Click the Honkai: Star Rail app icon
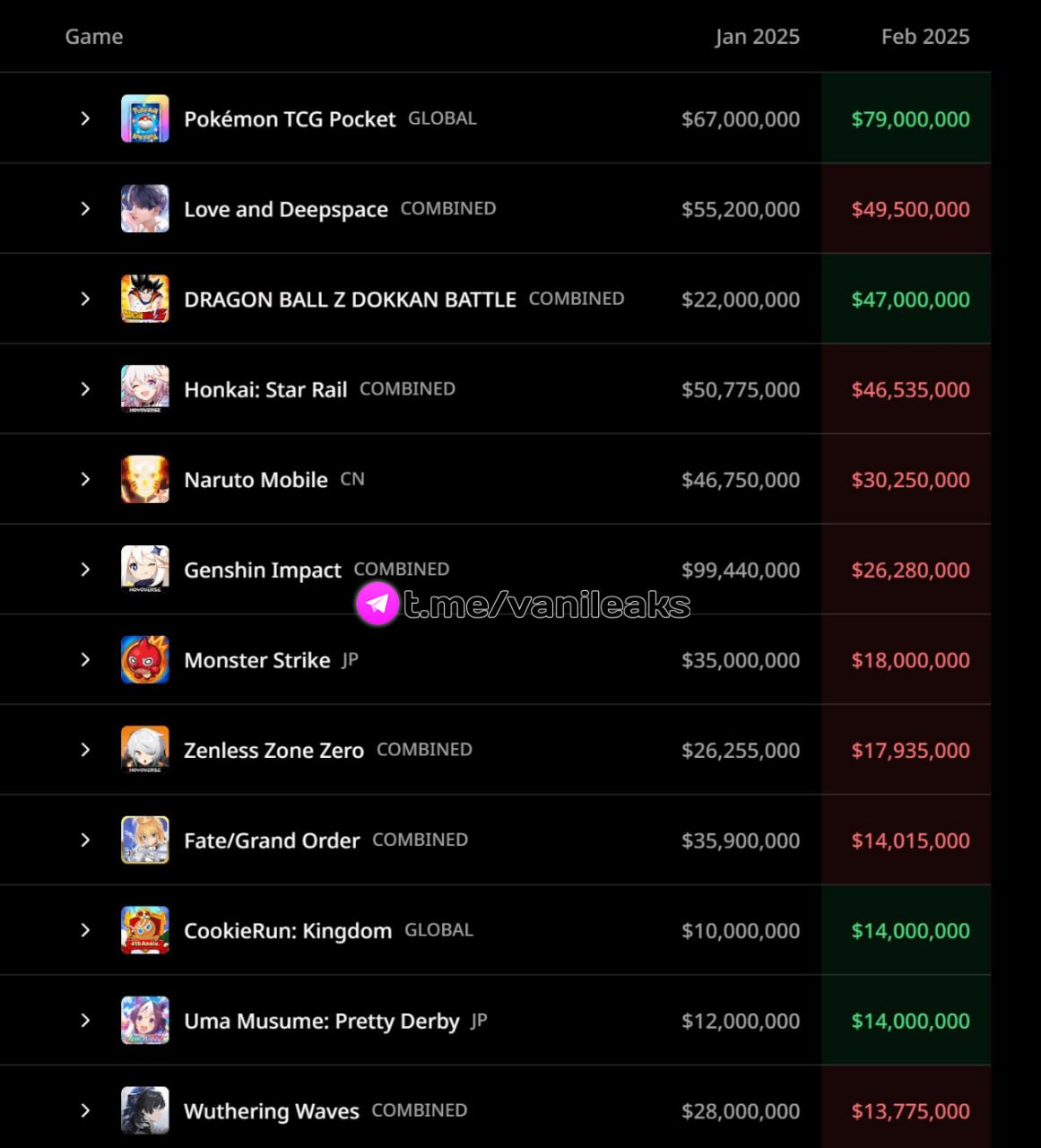The height and width of the screenshot is (1148, 1041). pos(145,389)
